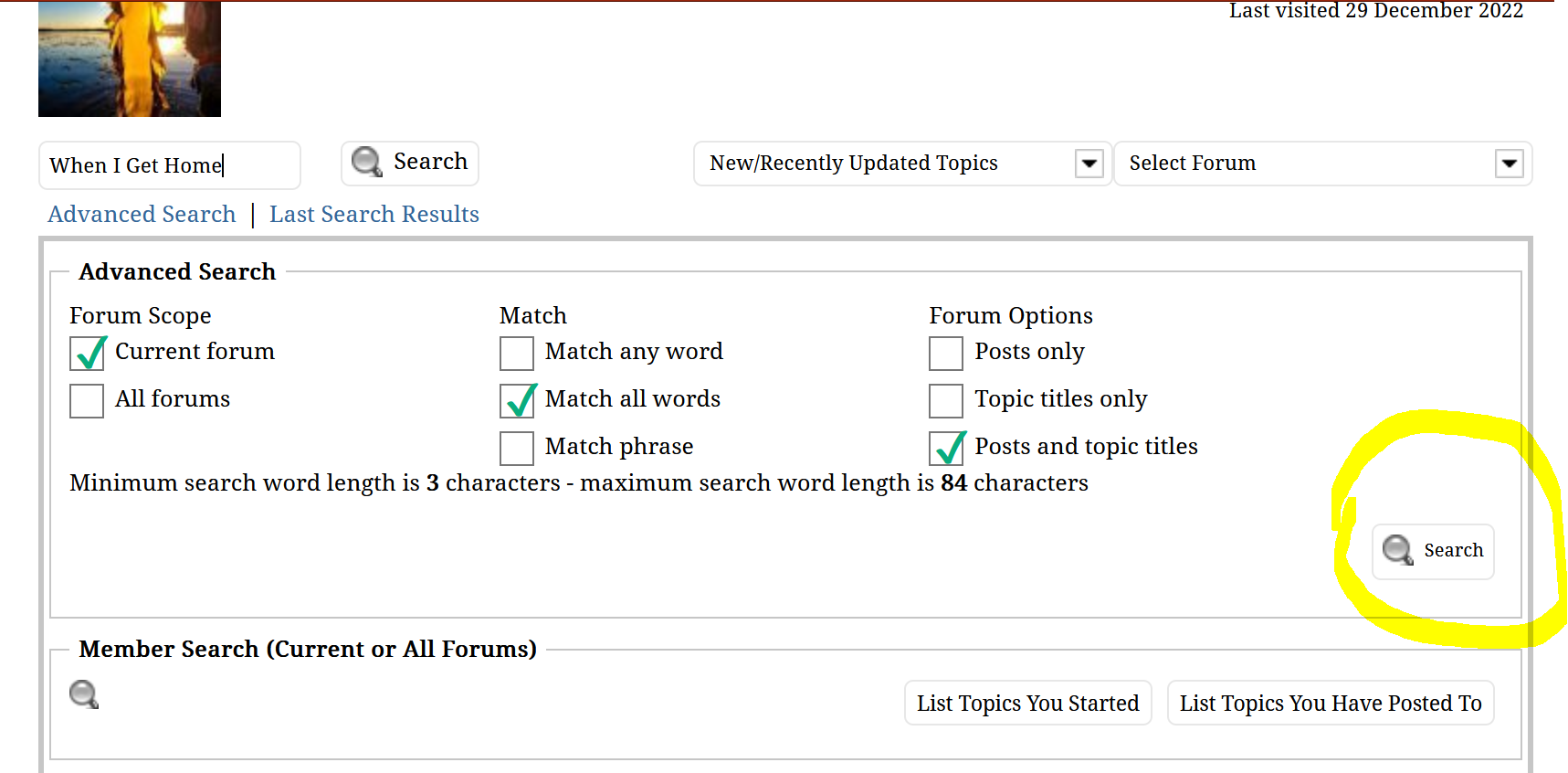Enable the Topic titles only checkbox
Image resolution: width=1568 pixels, height=773 pixels.
point(946,401)
